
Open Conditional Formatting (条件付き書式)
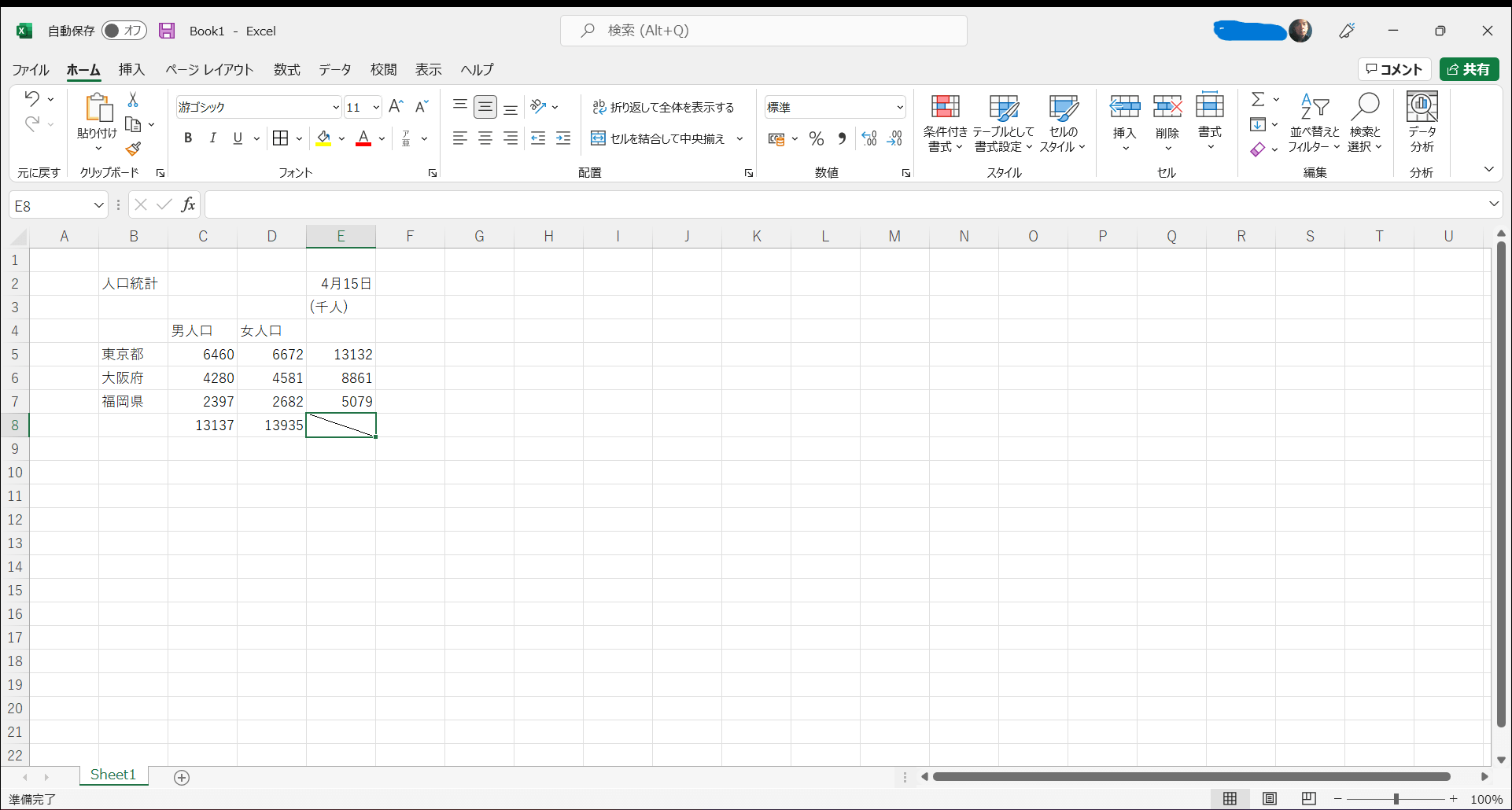point(945,123)
